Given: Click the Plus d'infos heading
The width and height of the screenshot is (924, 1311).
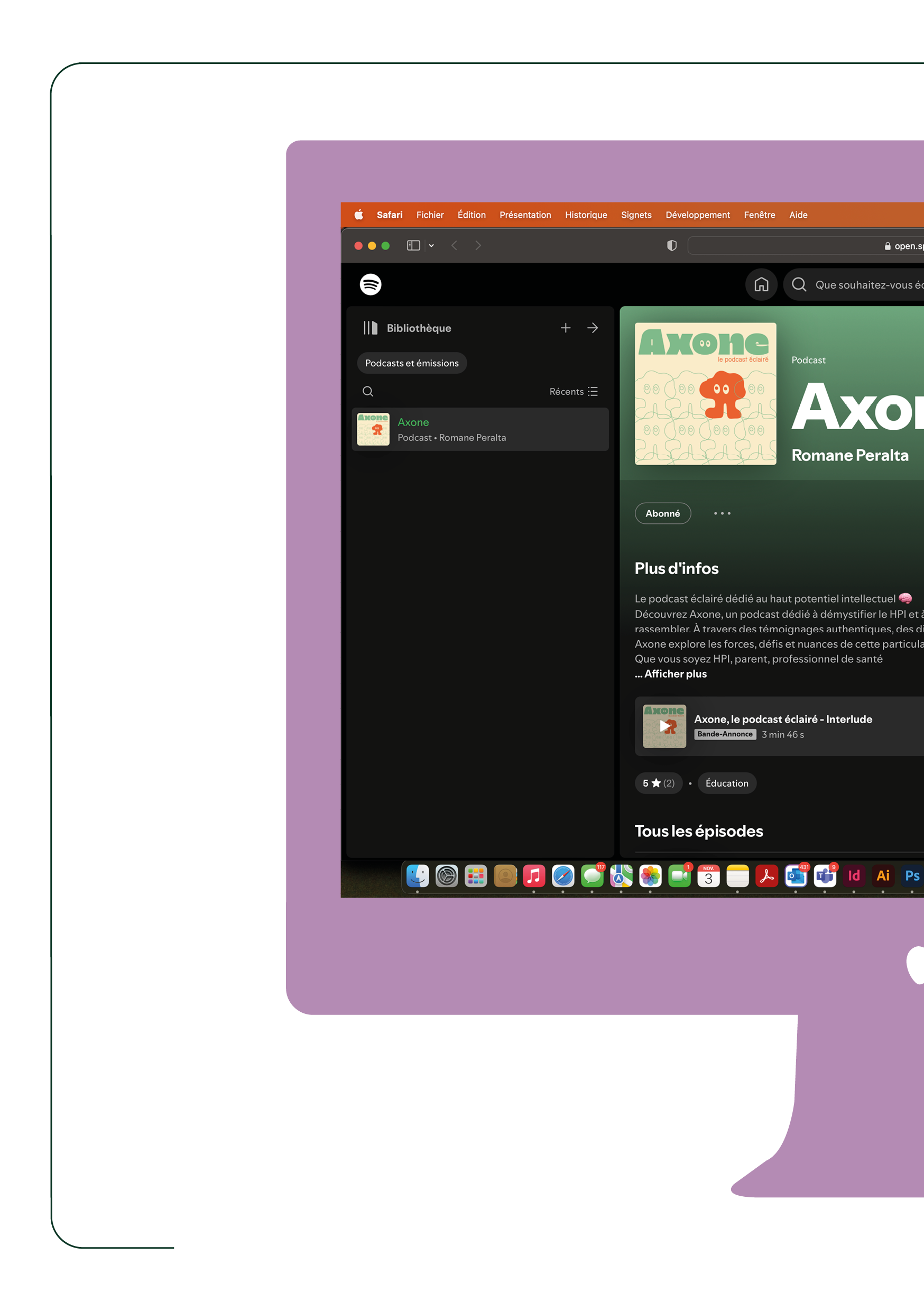Looking at the screenshot, I should (676, 568).
